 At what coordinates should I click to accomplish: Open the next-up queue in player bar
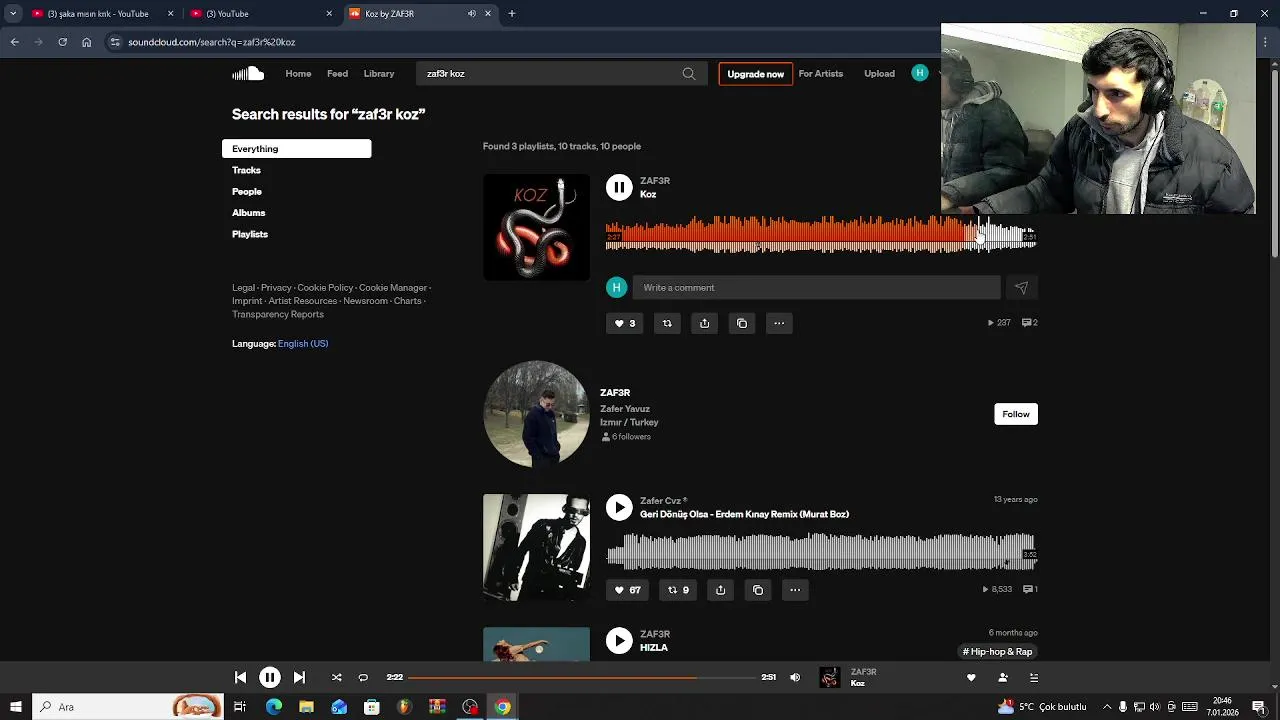pyautogui.click(x=1034, y=677)
